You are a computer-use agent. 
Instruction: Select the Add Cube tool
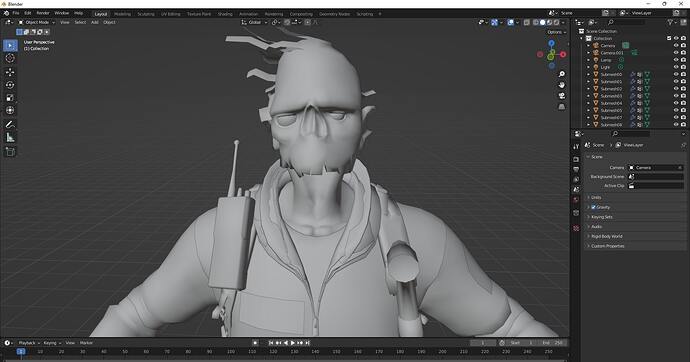click(10, 152)
